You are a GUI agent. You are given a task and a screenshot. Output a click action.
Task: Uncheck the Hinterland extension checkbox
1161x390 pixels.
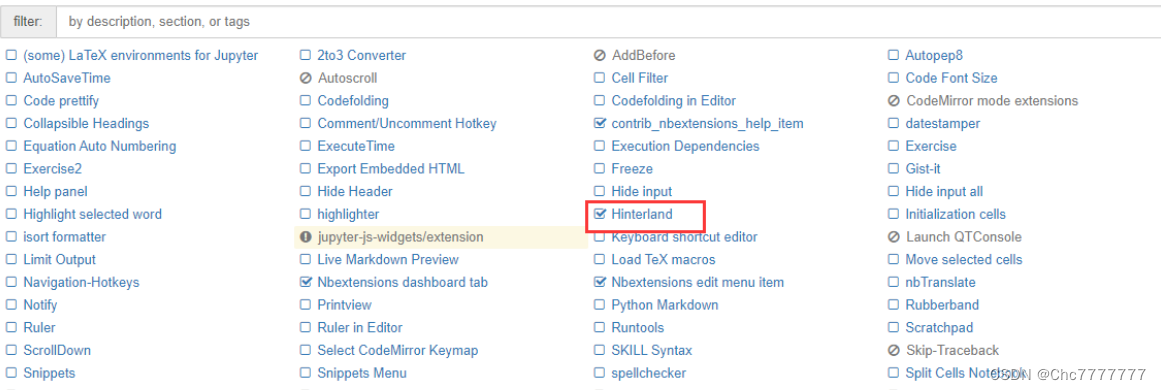tap(600, 214)
